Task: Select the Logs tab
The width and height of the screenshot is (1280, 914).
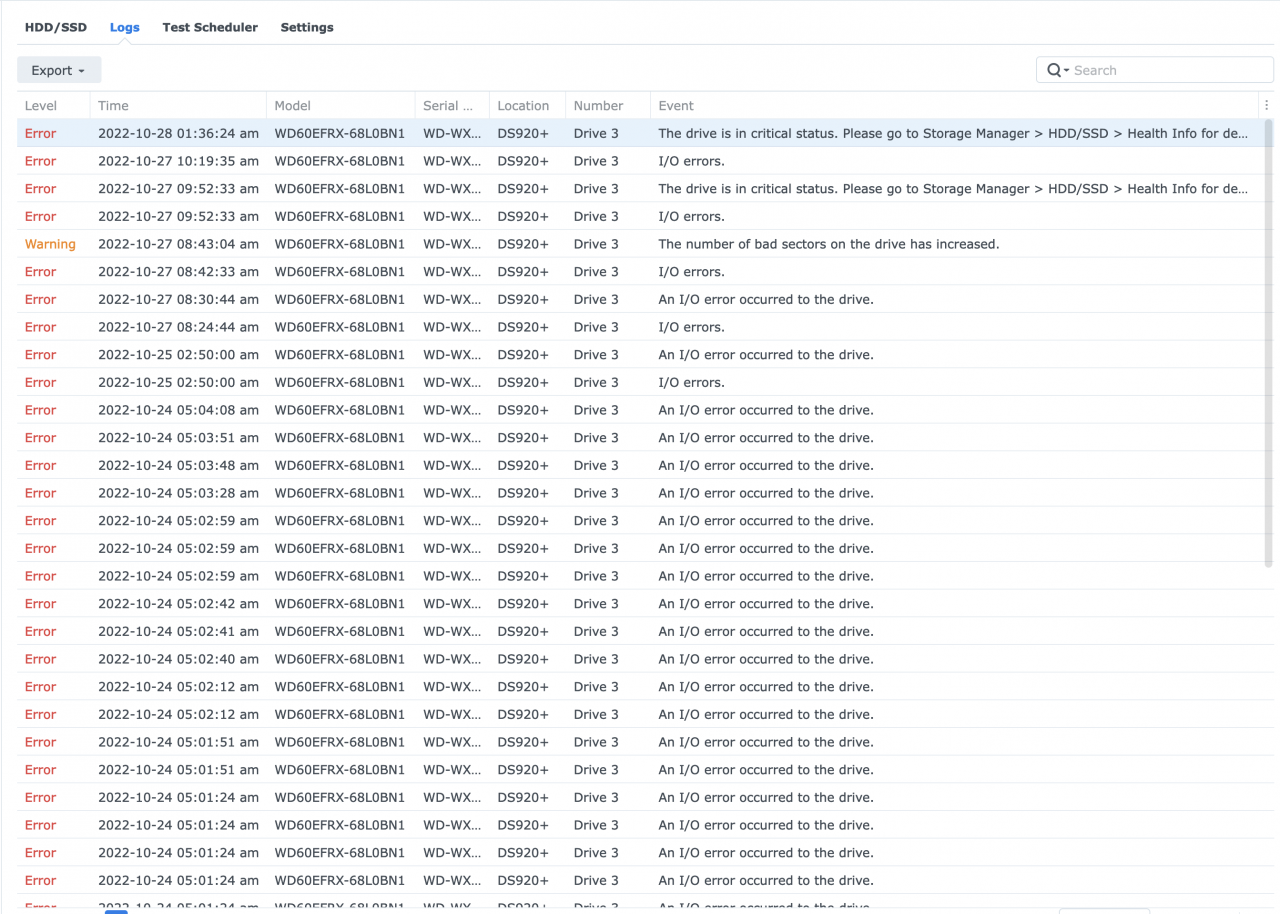Action: 125,27
